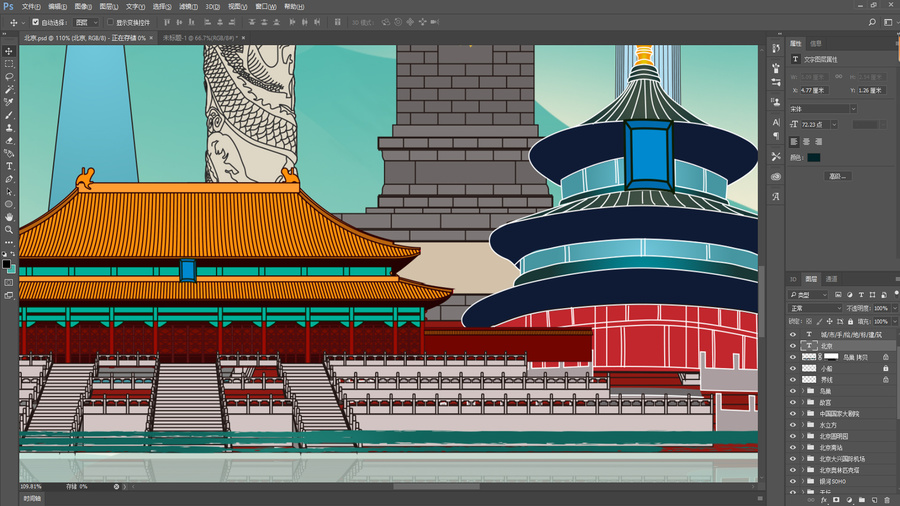900x506 pixels.
Task: Click the zoom percentage 109.81% field
Action: click(x=31, y=486)
